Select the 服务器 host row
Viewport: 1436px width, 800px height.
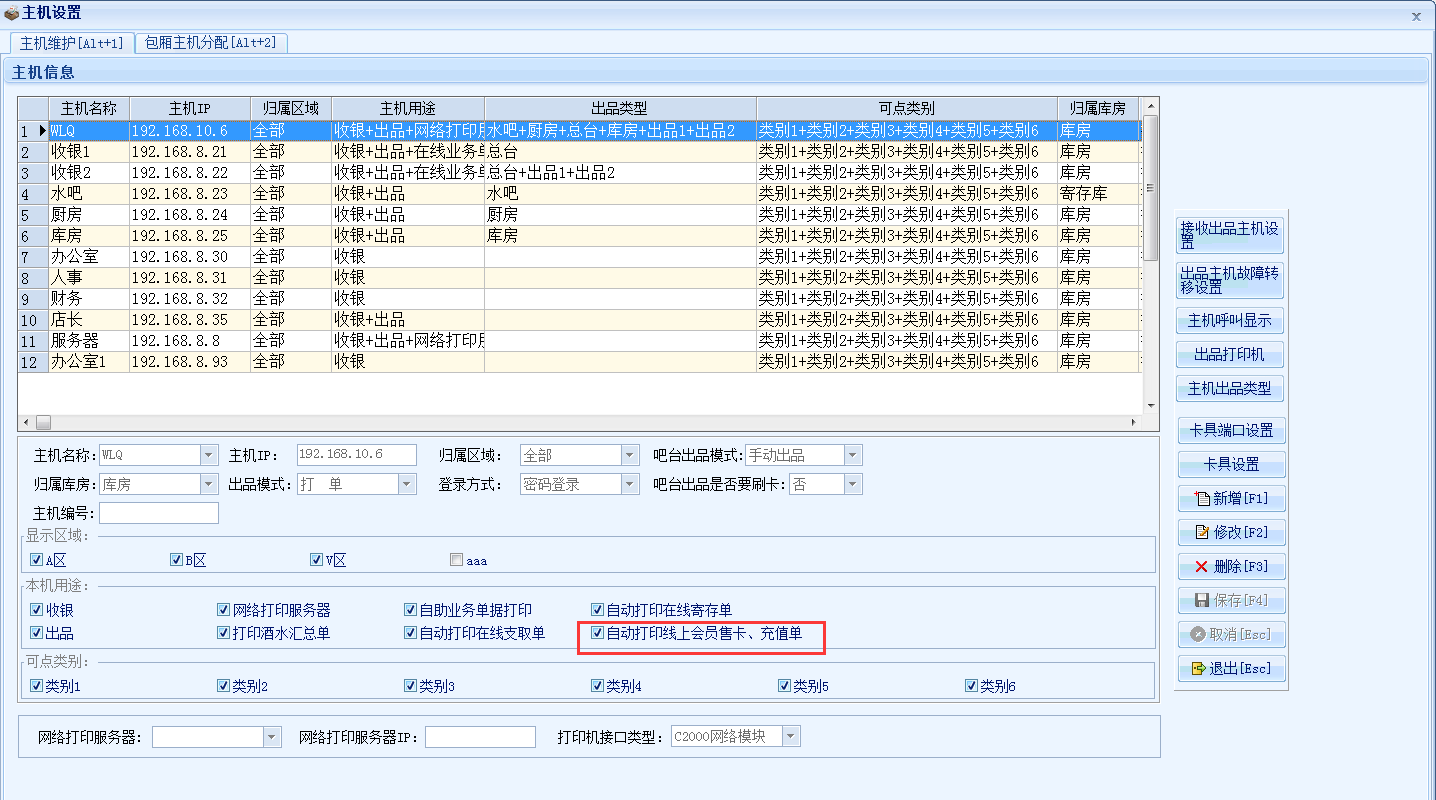pyautogui.click(x=580, y=340)
